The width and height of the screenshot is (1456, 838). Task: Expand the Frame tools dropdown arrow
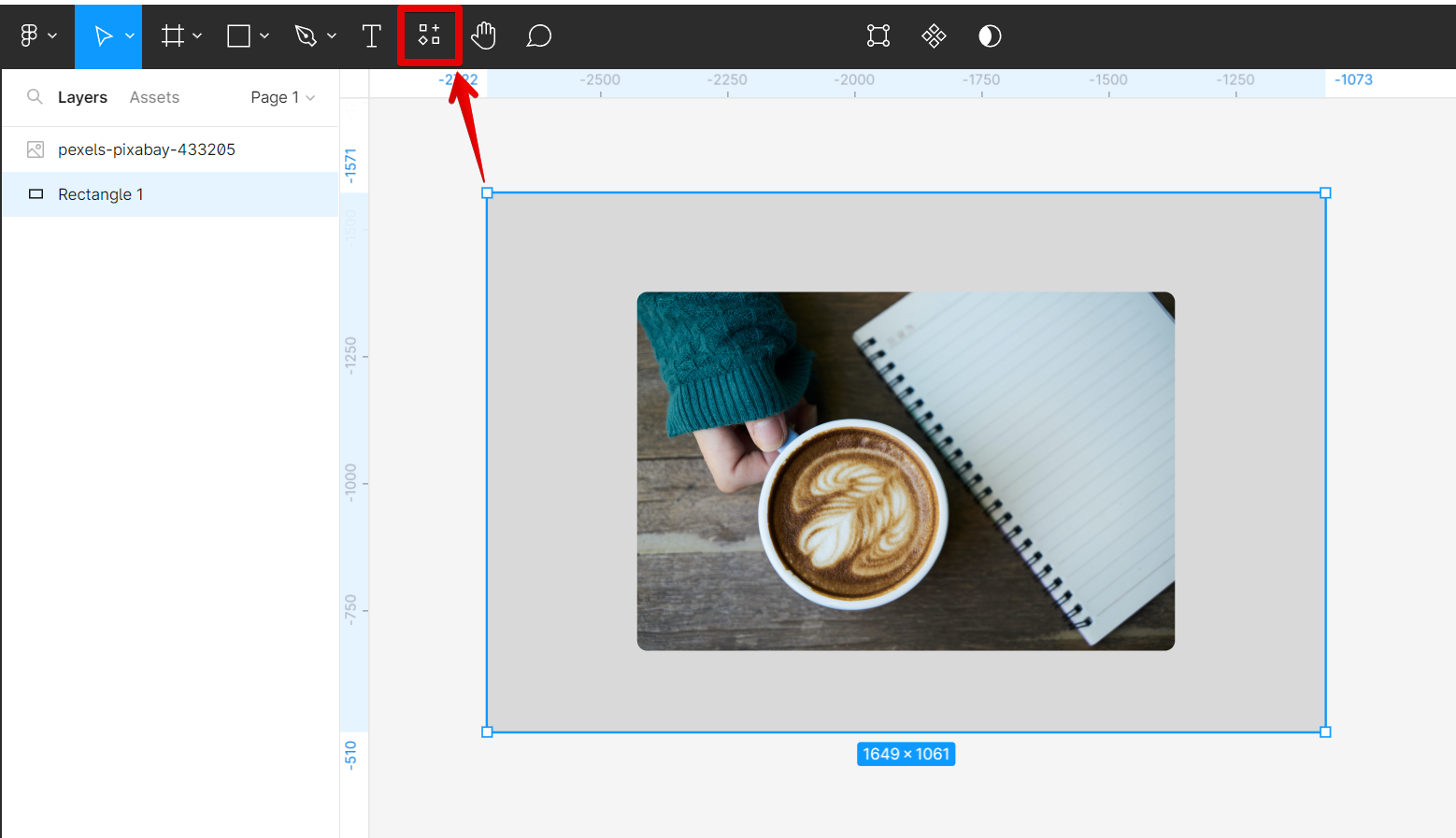click(197, 36)
